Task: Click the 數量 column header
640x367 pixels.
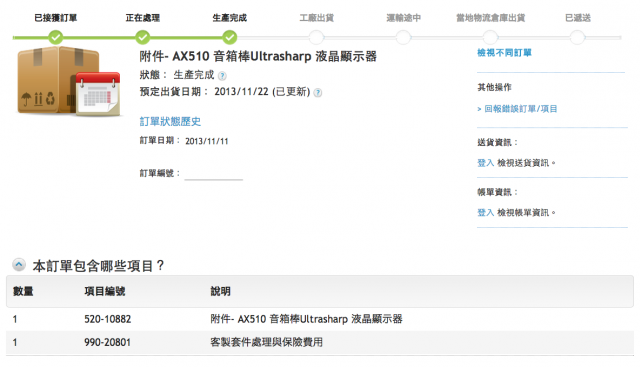Action: [x=23, y=291]
